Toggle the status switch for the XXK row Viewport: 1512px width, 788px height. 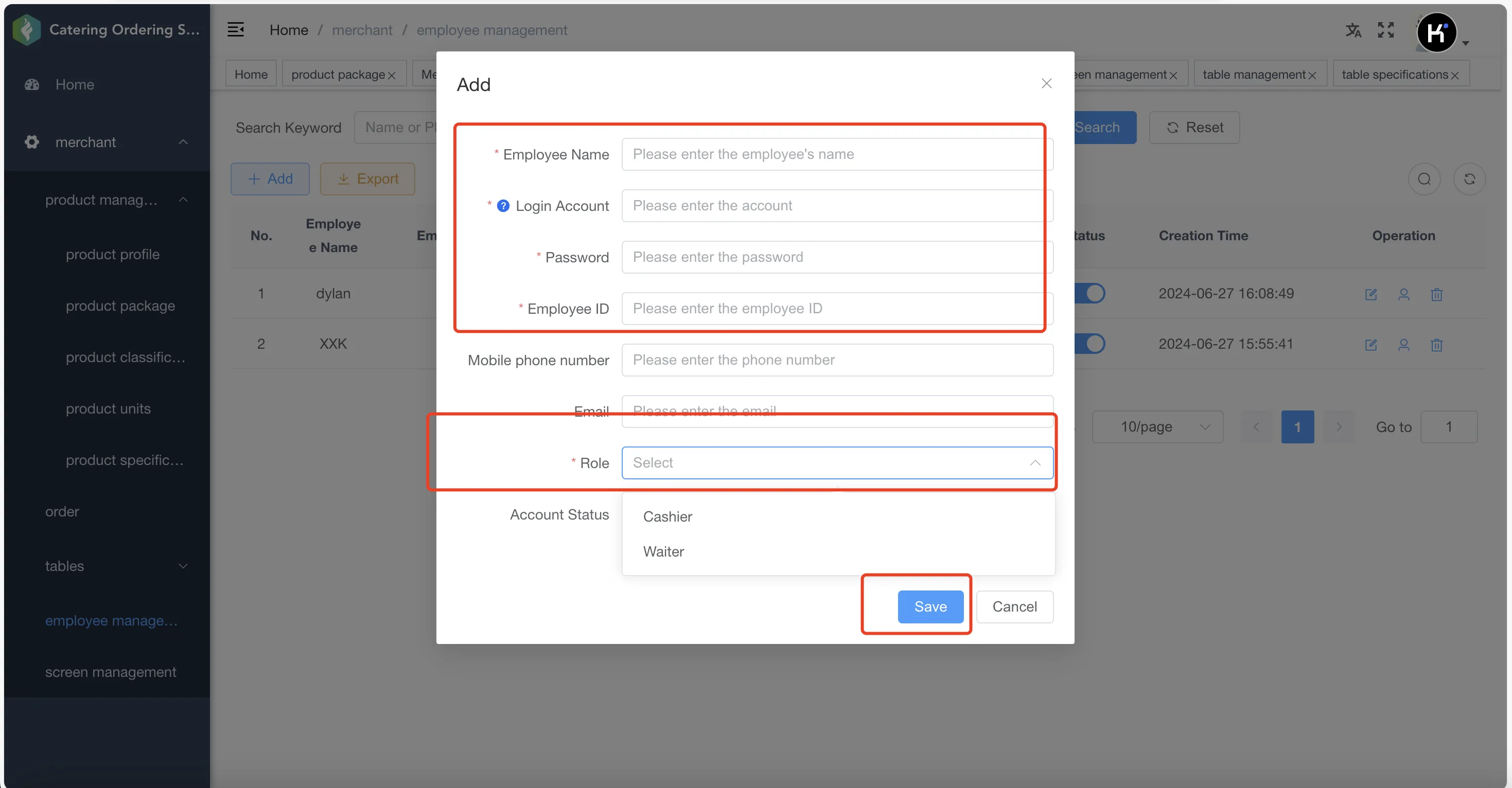[1090, 344]
